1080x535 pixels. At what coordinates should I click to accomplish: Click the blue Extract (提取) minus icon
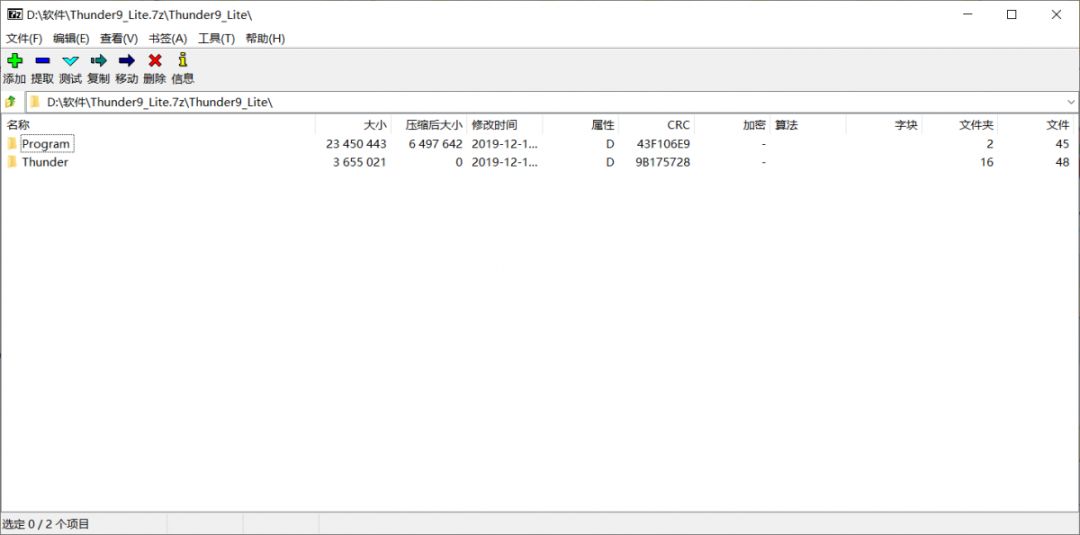[x=43, y=61]
